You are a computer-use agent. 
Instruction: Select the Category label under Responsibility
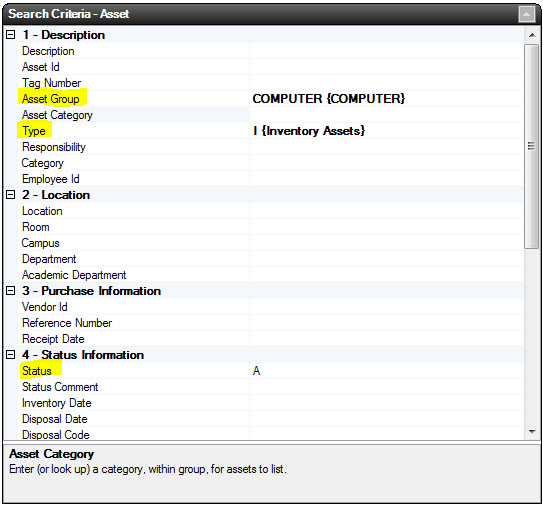point(43,163)
